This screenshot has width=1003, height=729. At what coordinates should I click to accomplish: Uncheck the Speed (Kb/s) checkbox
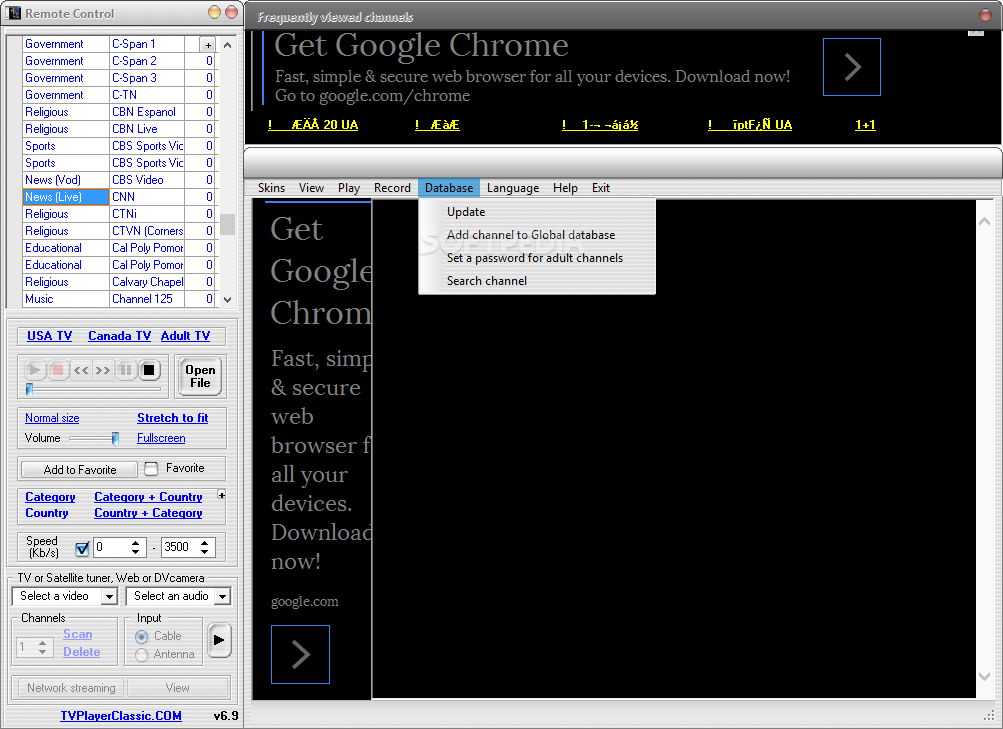point(82,548)
